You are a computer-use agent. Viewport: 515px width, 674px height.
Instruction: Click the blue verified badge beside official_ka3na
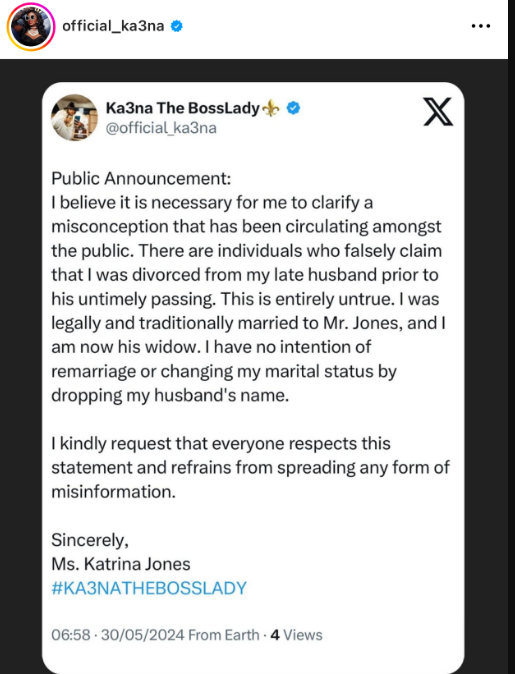(177, 26)
